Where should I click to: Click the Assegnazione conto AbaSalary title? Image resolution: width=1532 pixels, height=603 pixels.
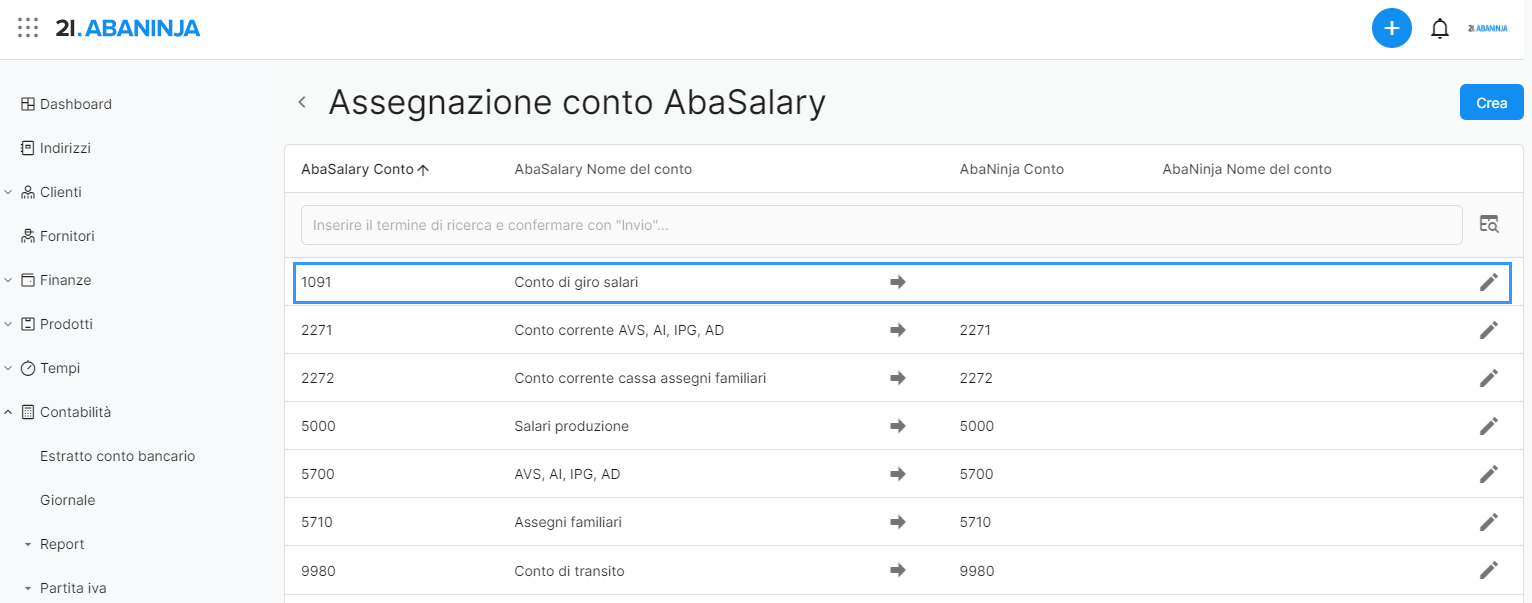pyautogui.click(x=577, y=102)
